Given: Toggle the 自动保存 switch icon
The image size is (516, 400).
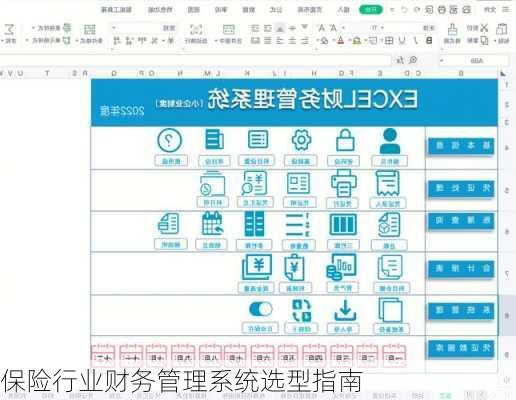Looking at the screenshot, I should [261, 309].
